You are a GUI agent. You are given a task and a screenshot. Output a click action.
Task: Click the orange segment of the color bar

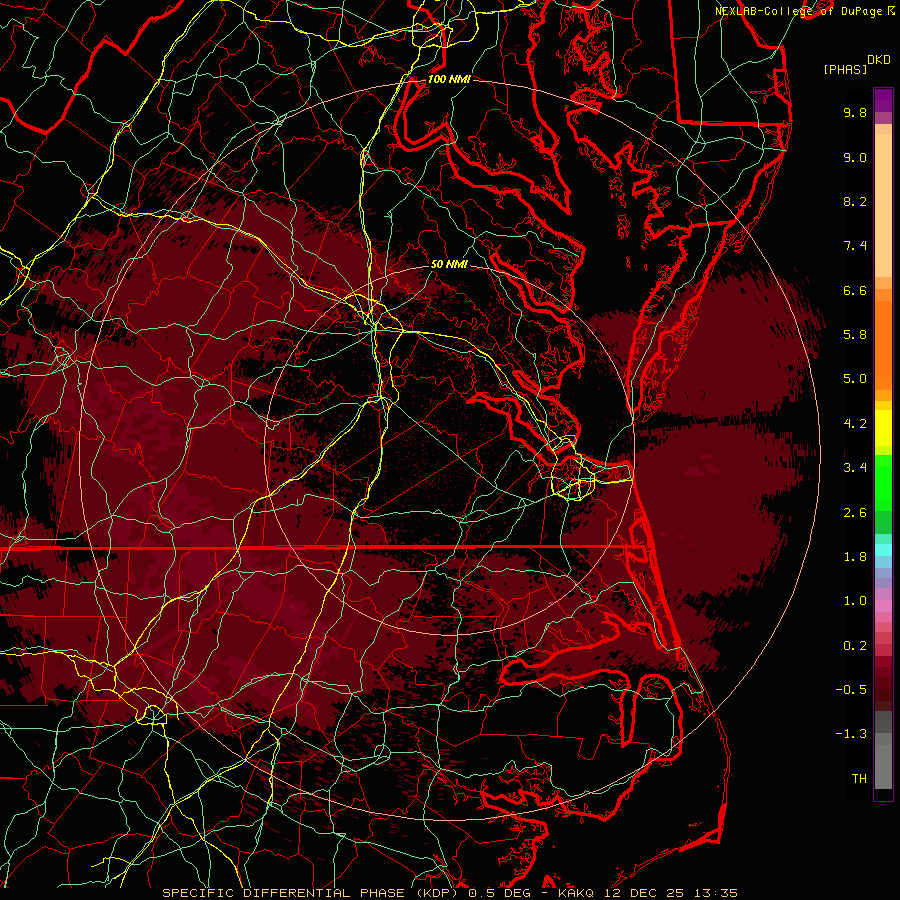[883, 346]
